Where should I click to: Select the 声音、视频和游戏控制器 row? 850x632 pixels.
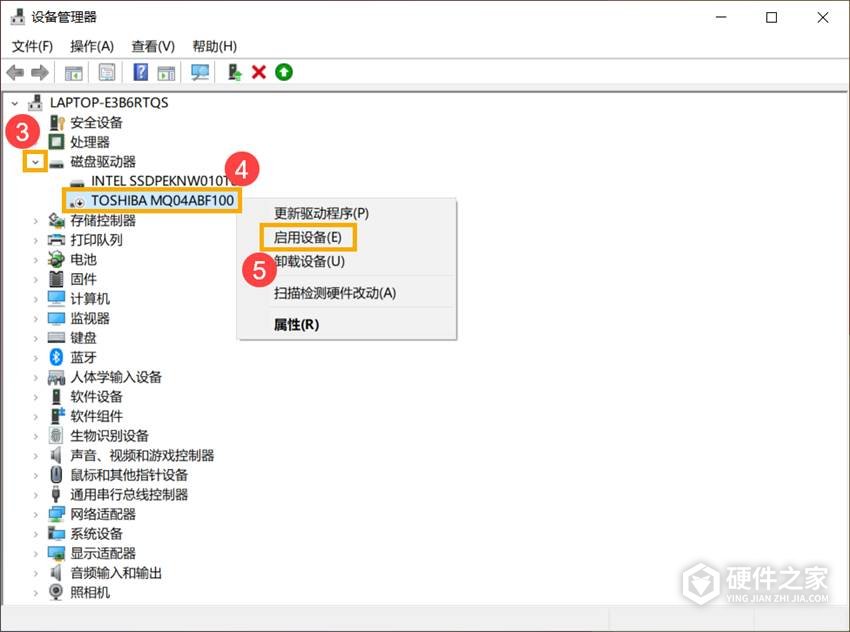142,455
